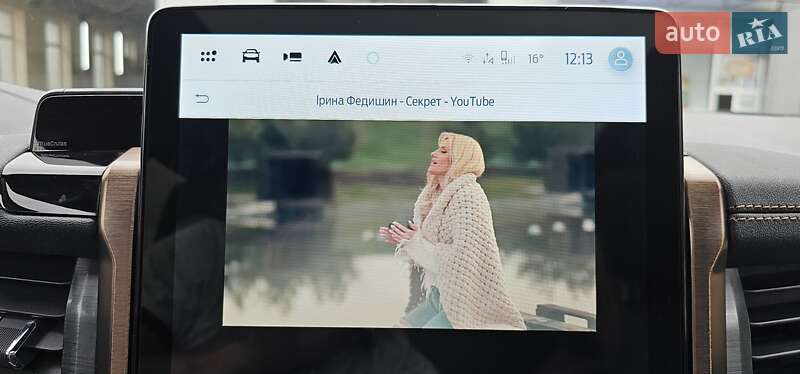The height and width of the screenshot is (374, 800).
Task: Click the blue RIA logo badge
Action: (x=760, y=33)
